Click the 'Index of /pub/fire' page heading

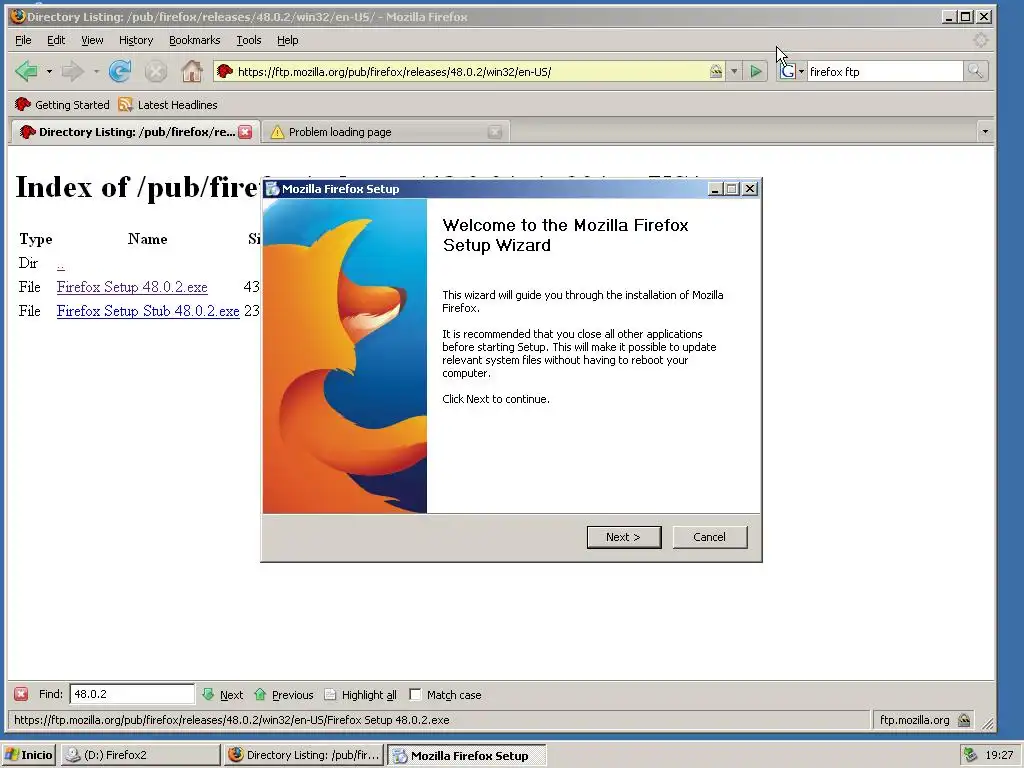click(137, 187)
